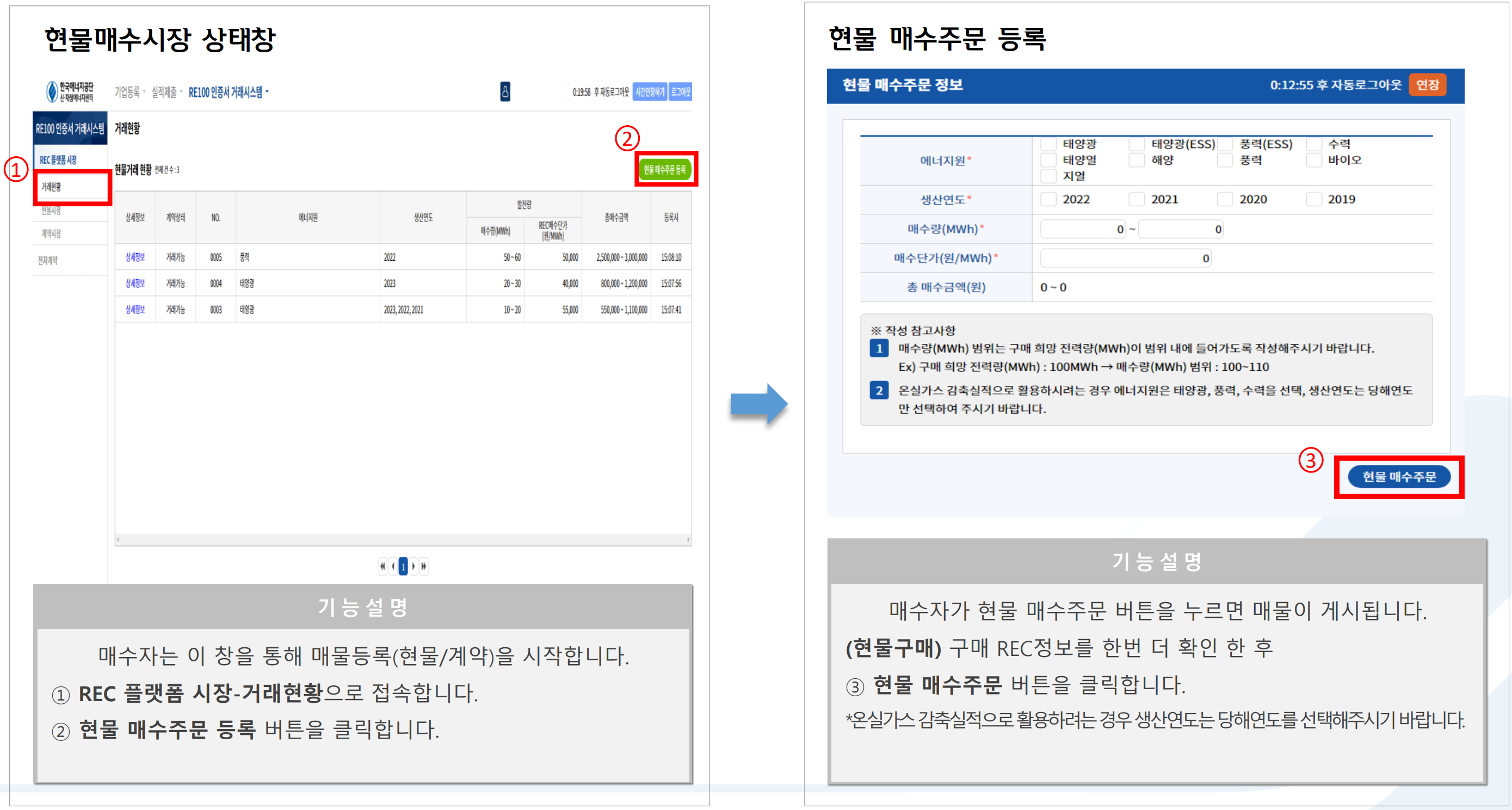Click the blue 현물 매수주문 submit button
This screenshot has width=1512, height=810.
click(1399, 477)
